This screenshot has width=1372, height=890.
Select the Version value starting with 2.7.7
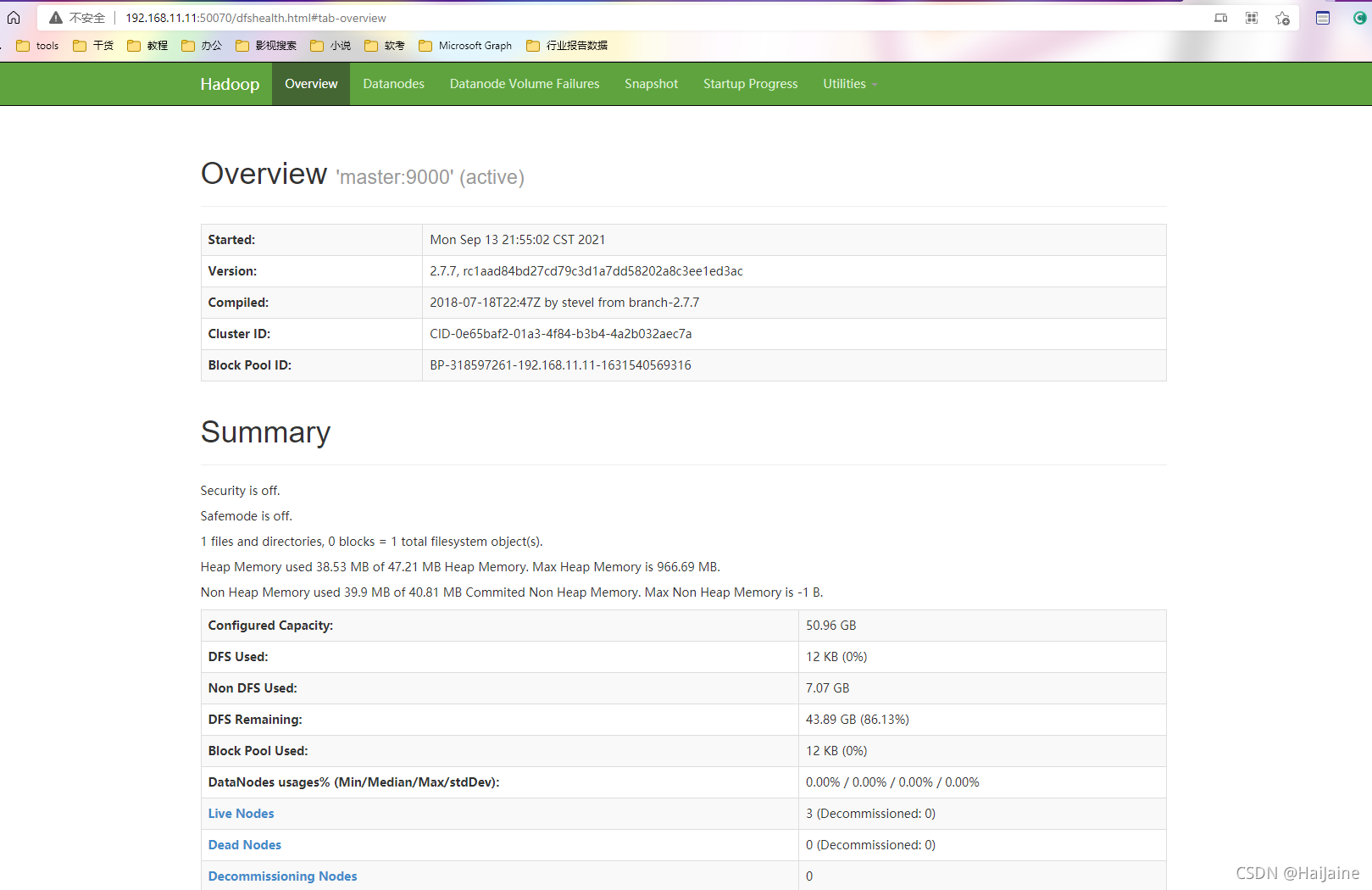[x=586, y=271]
